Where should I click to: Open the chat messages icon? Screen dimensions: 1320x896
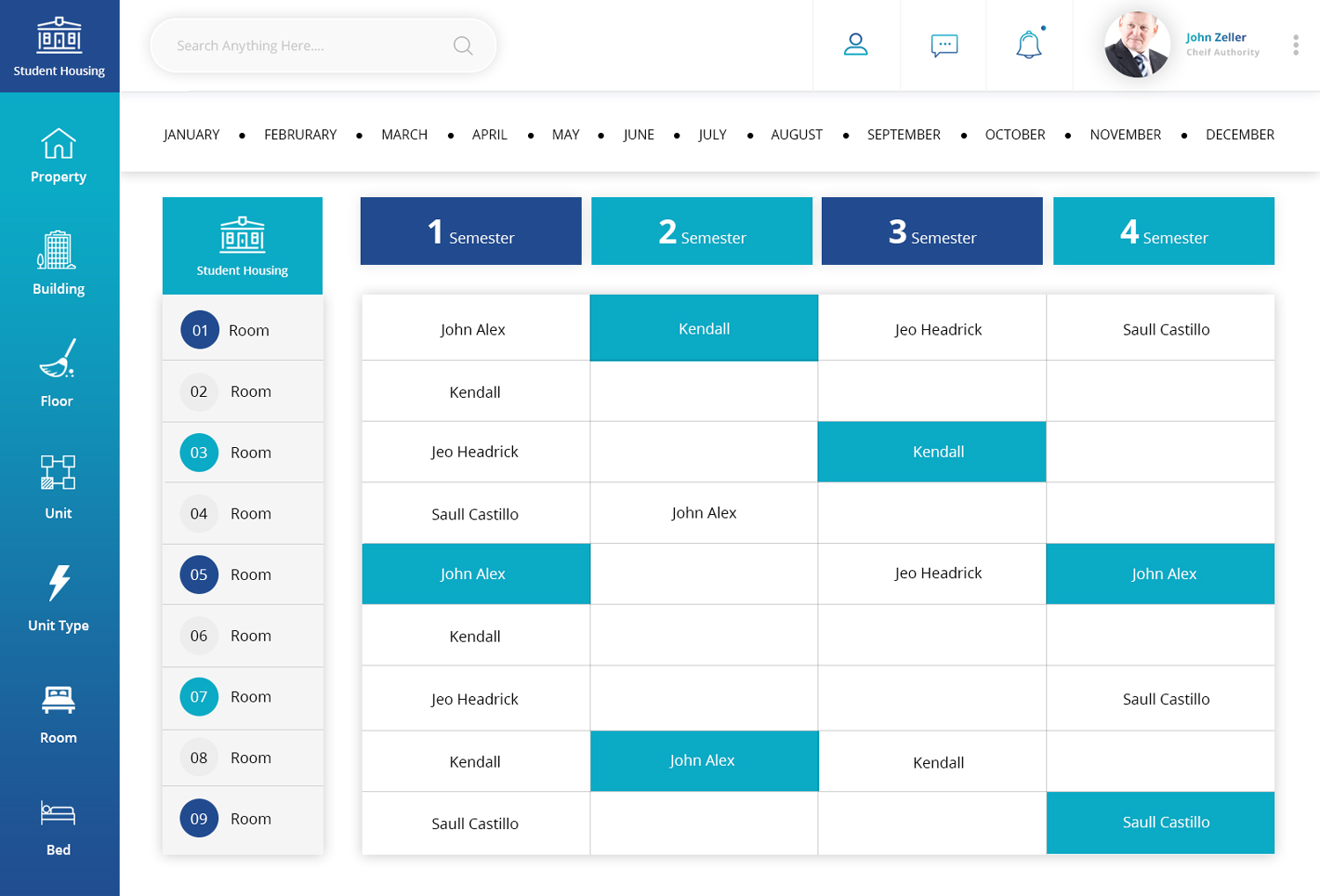943,45
